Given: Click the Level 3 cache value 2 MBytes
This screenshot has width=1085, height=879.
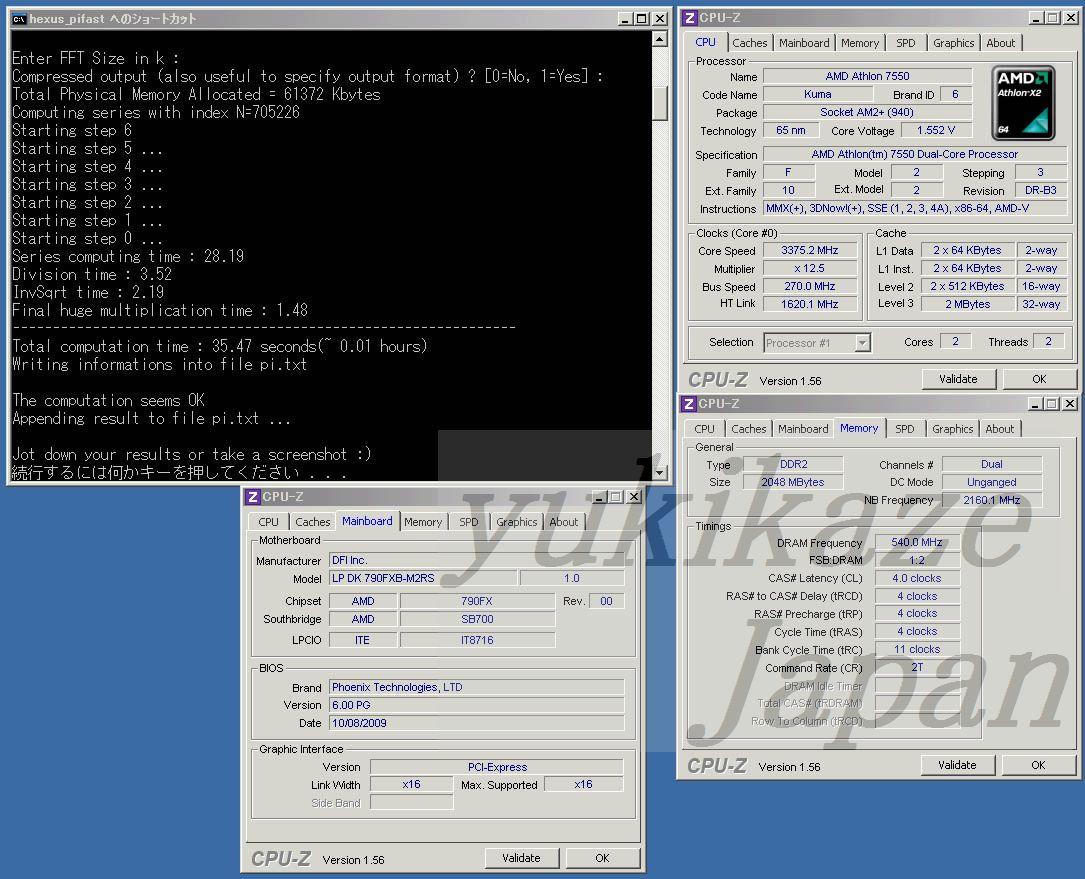Looking at the screenshot, I should pos(967,304).
